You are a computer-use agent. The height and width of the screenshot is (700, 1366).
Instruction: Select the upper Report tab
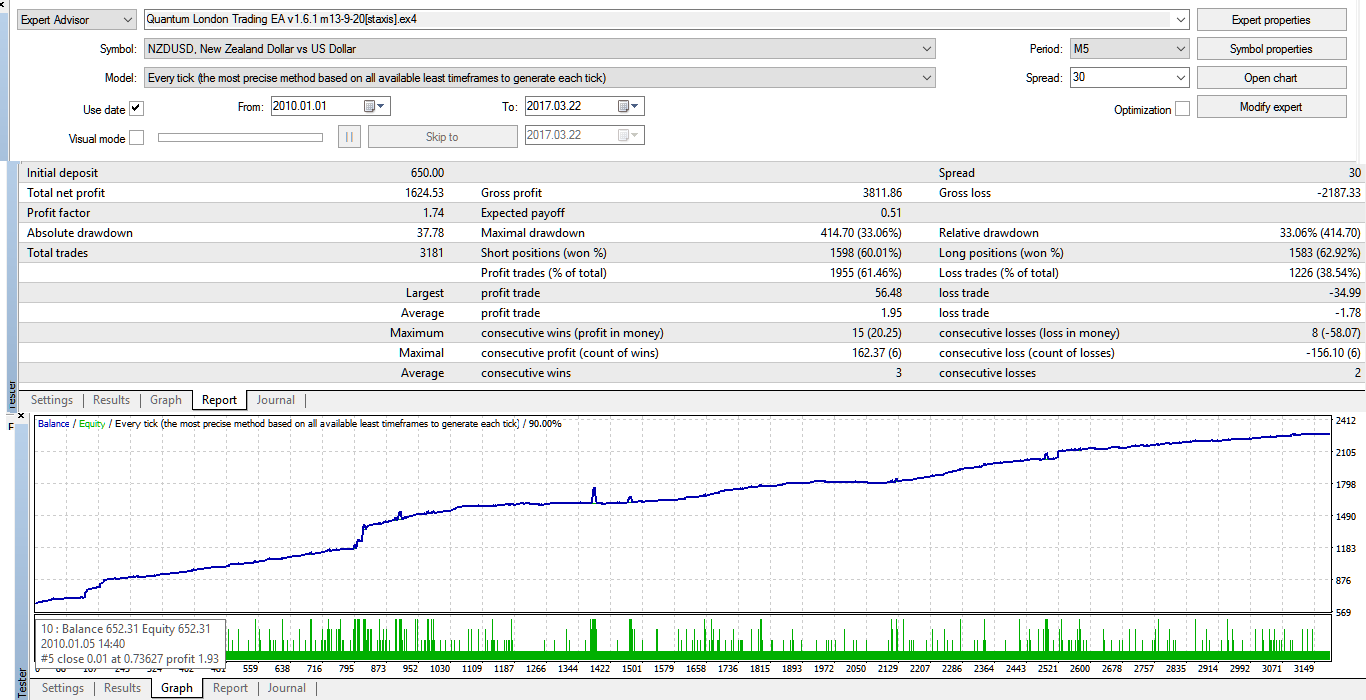pyautogui.click(x=219, y=400)
